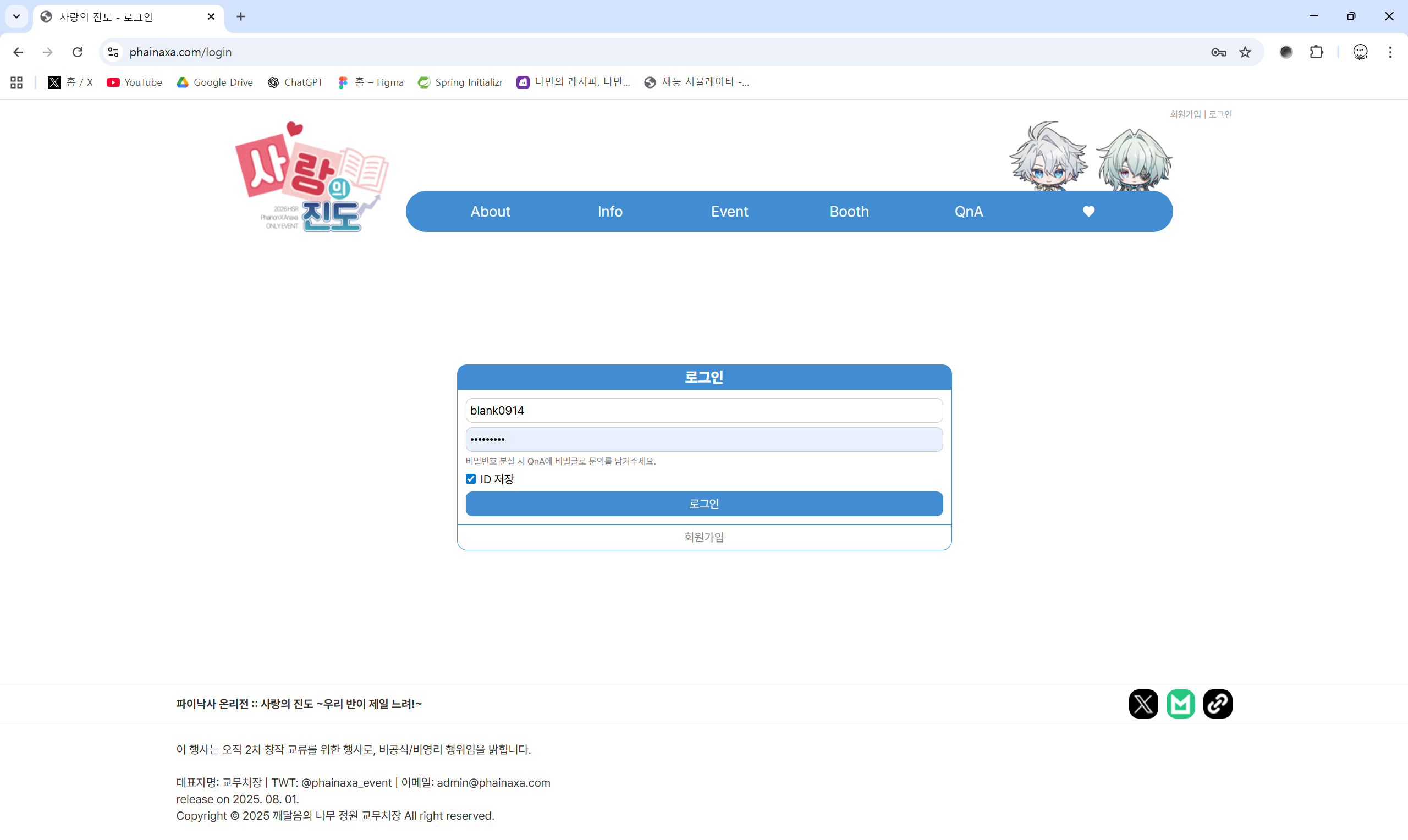1408x840 pixels.
Task: View site information in the address bar
Action: coord(113,52)
